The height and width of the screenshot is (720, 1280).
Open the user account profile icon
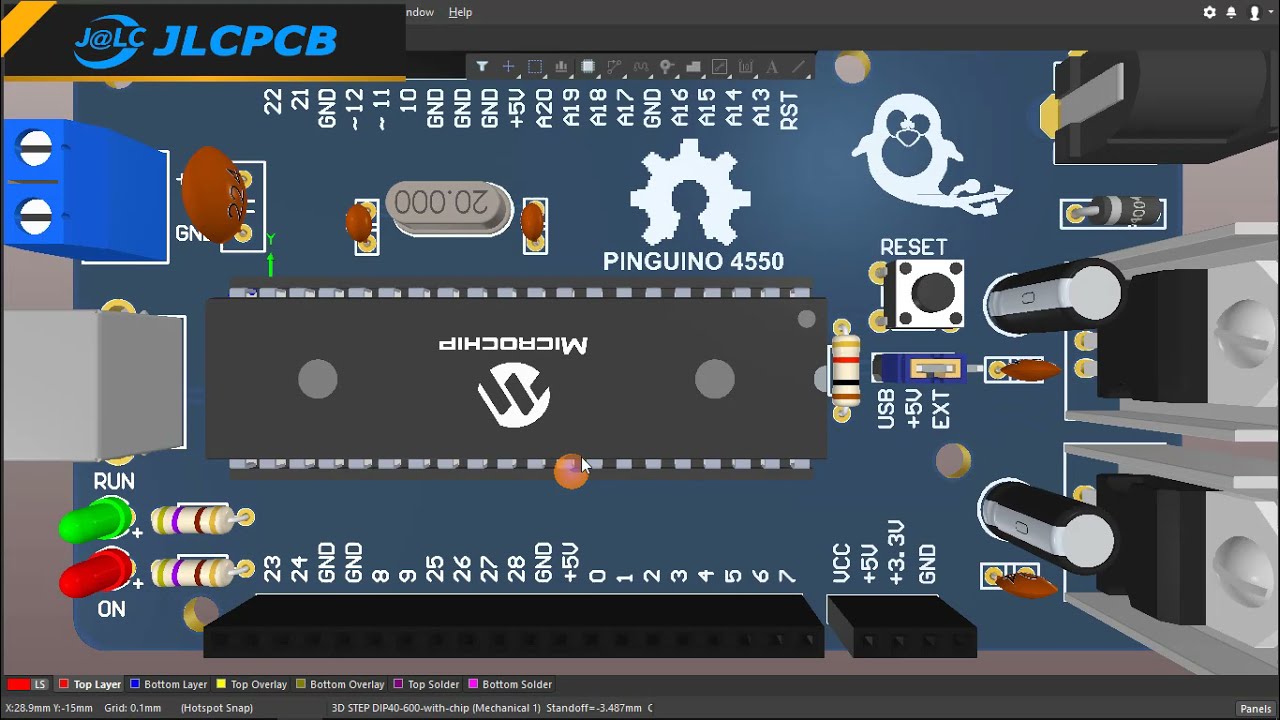coord(1254,13)
